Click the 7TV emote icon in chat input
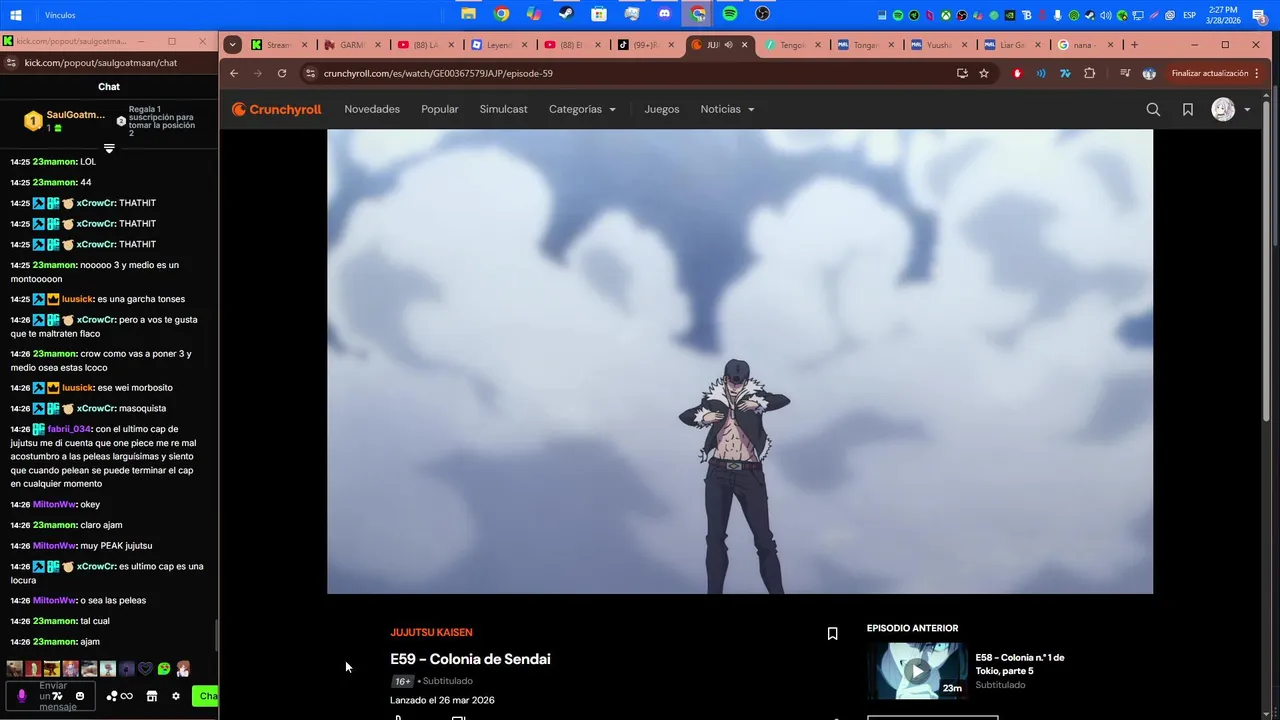The image size is (1280, 720). click(x=58, y=696)
